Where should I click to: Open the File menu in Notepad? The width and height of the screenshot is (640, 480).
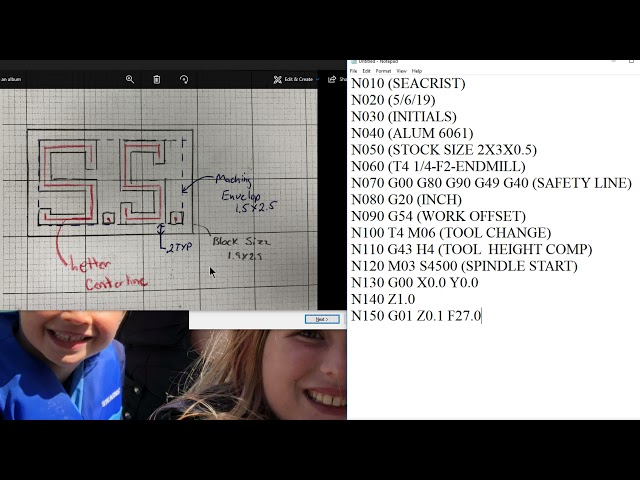pyautogui.click(x=353, y=71)
